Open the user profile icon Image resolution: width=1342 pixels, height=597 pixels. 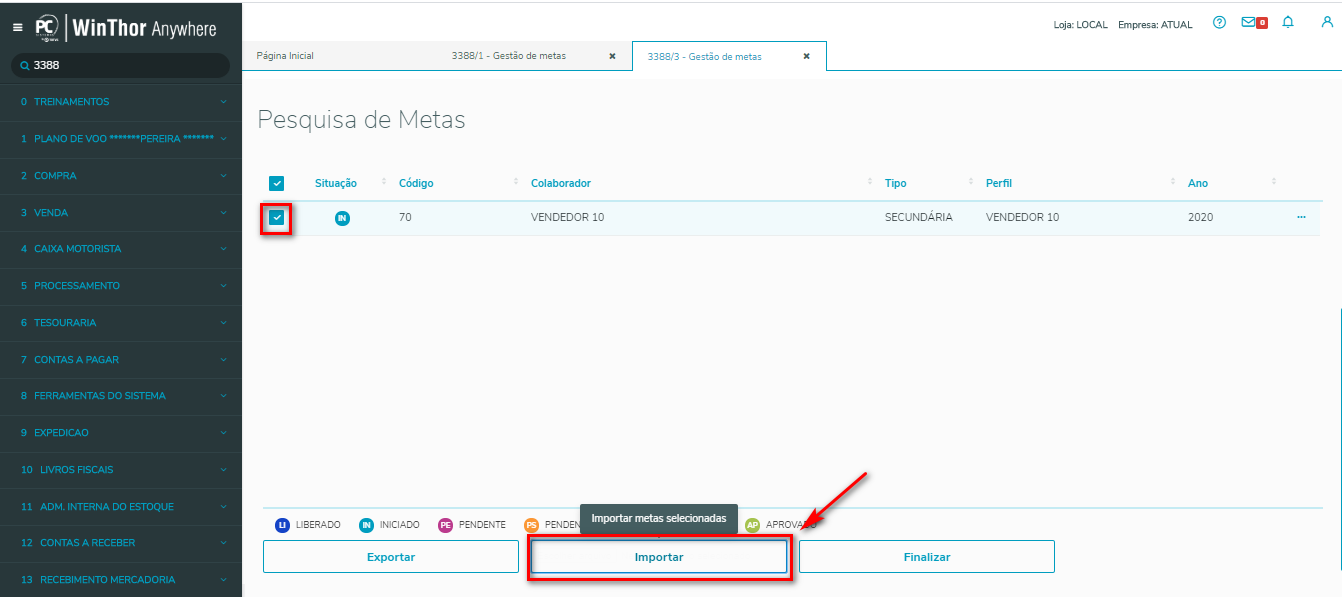1326,22
